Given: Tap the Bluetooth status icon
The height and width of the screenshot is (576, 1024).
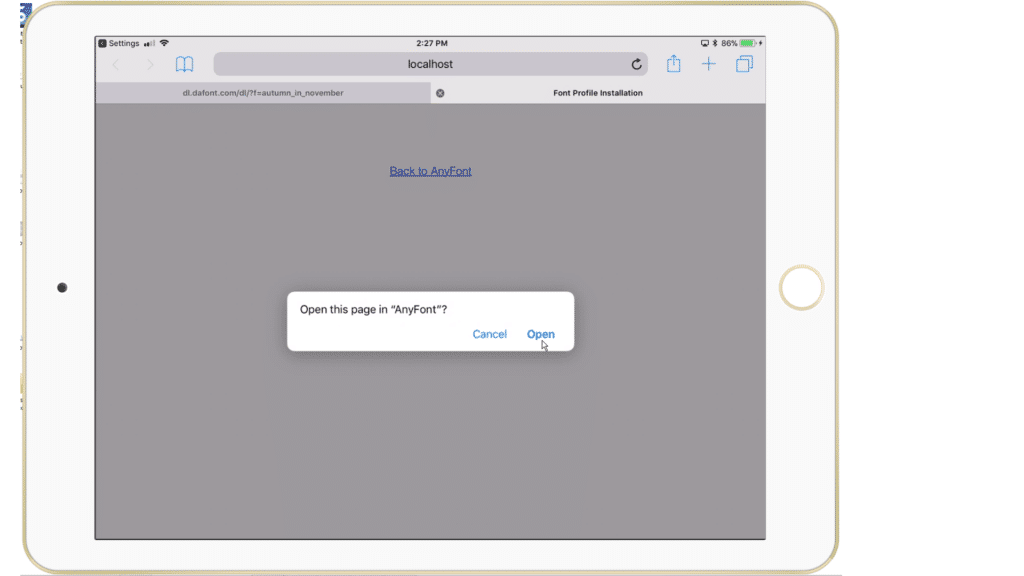Looking at the screenshot, I should [x=714, y=43].
